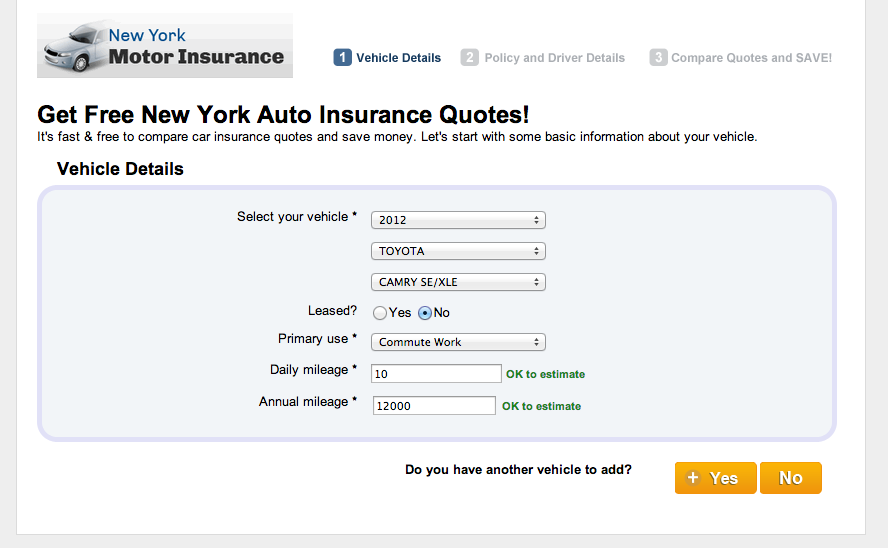Focus the Daily mileage input field
The width and height of the screenshot is (888, 548).
pyautogui.click(x=436, y=374)
